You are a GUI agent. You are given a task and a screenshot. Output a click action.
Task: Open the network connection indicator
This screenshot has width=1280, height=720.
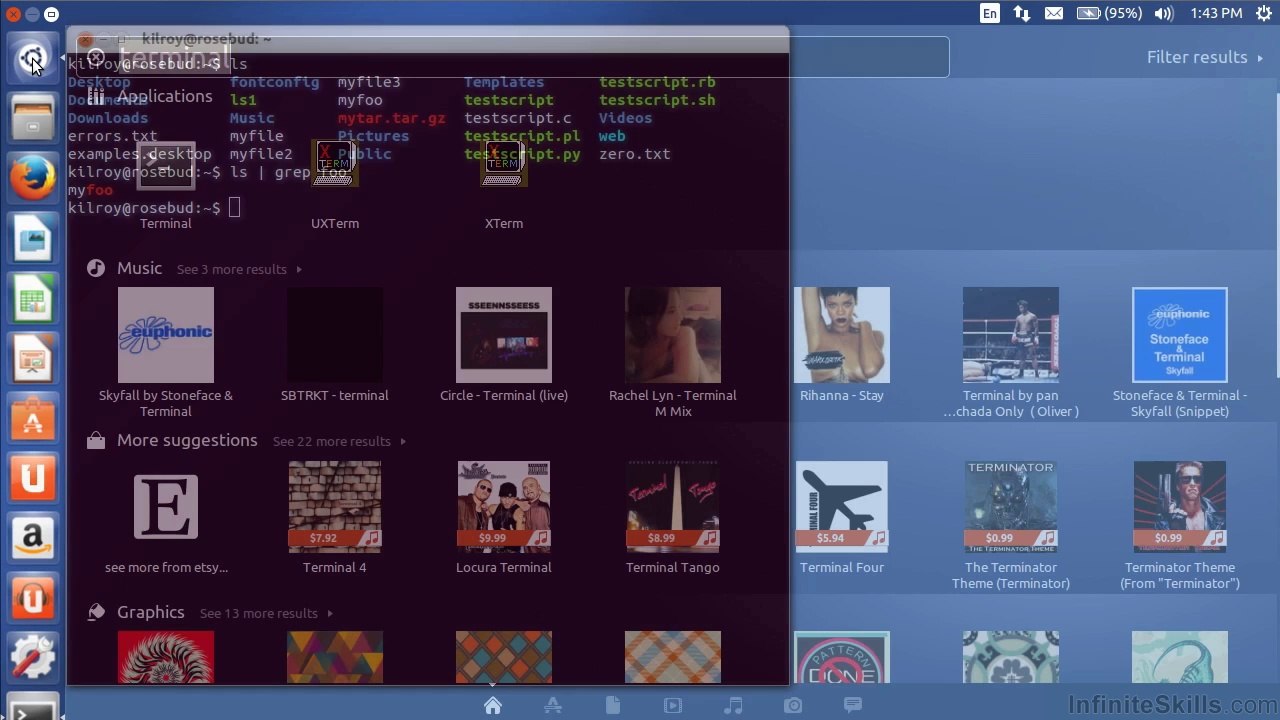pos(1021,13)
